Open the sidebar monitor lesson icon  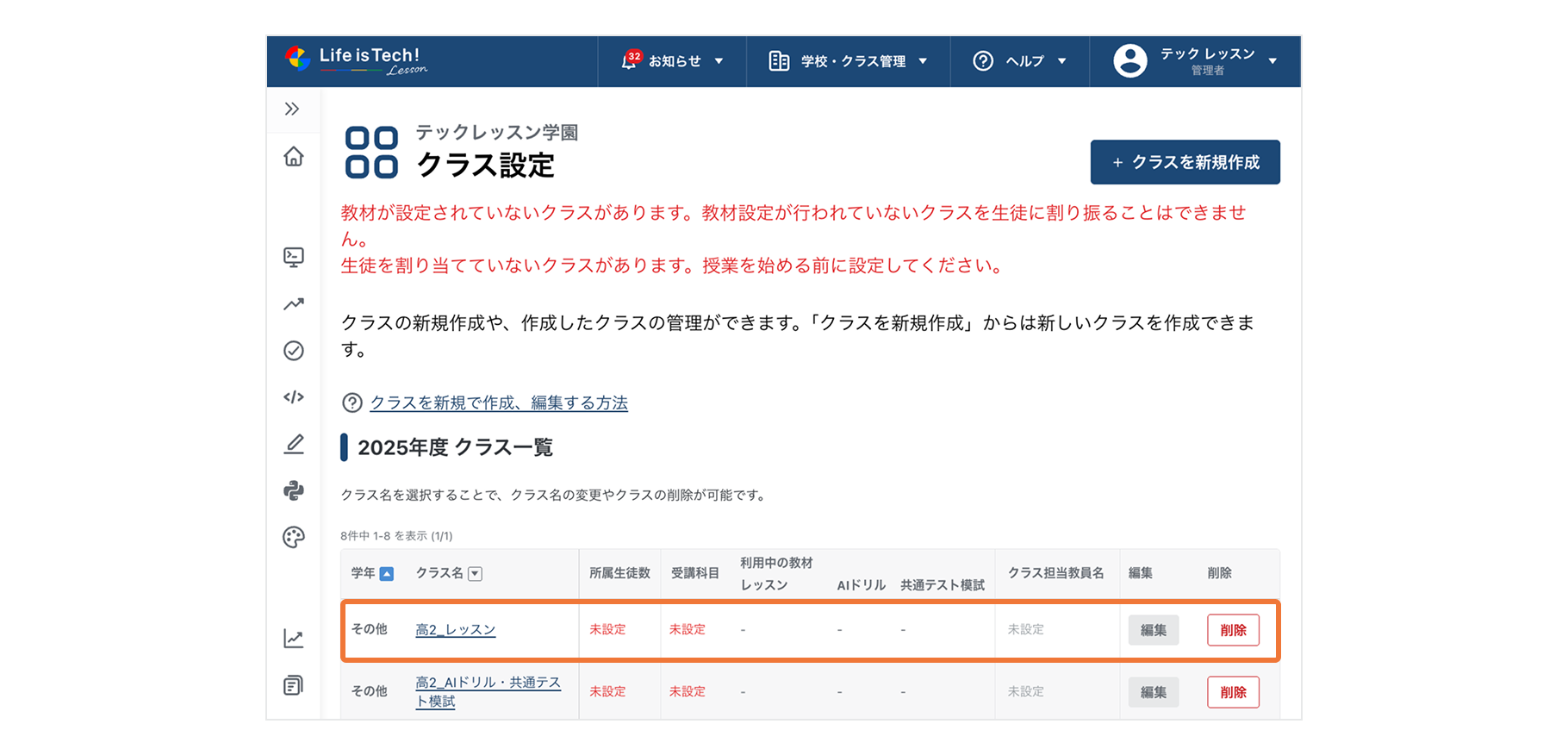294,257
